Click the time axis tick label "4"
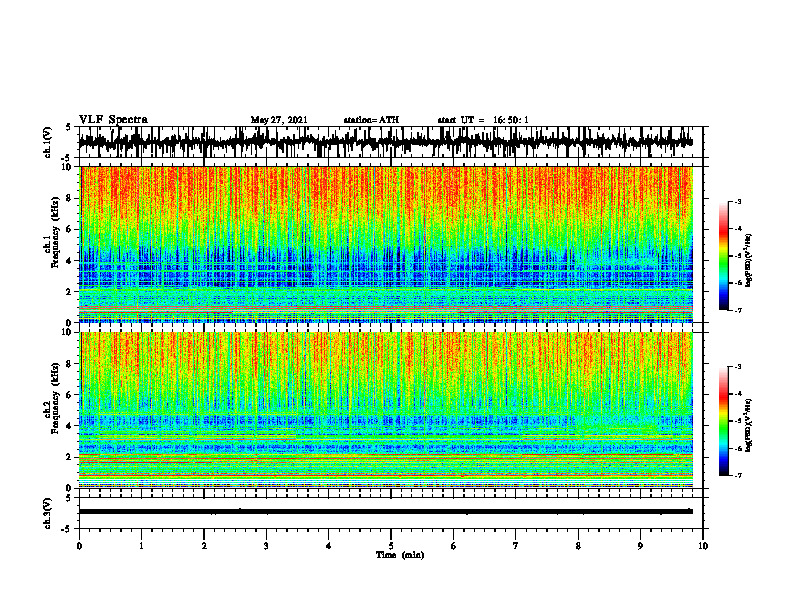This screenshot has width=792, height=612. point(329,546)
